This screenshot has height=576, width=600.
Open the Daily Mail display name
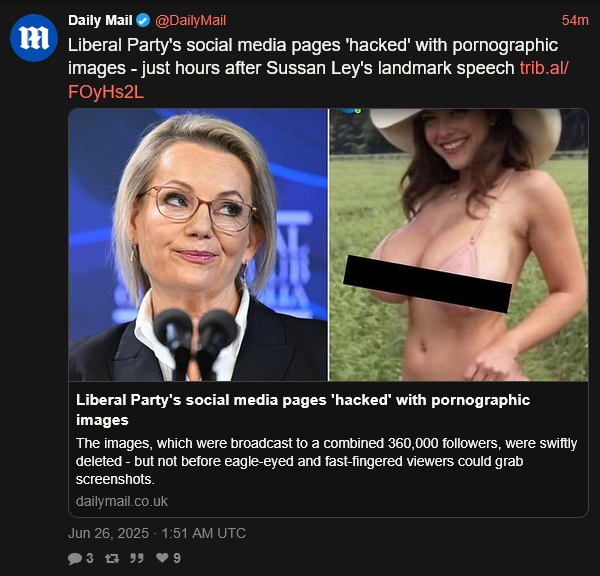pyautogui.click(x=100, y=20)
